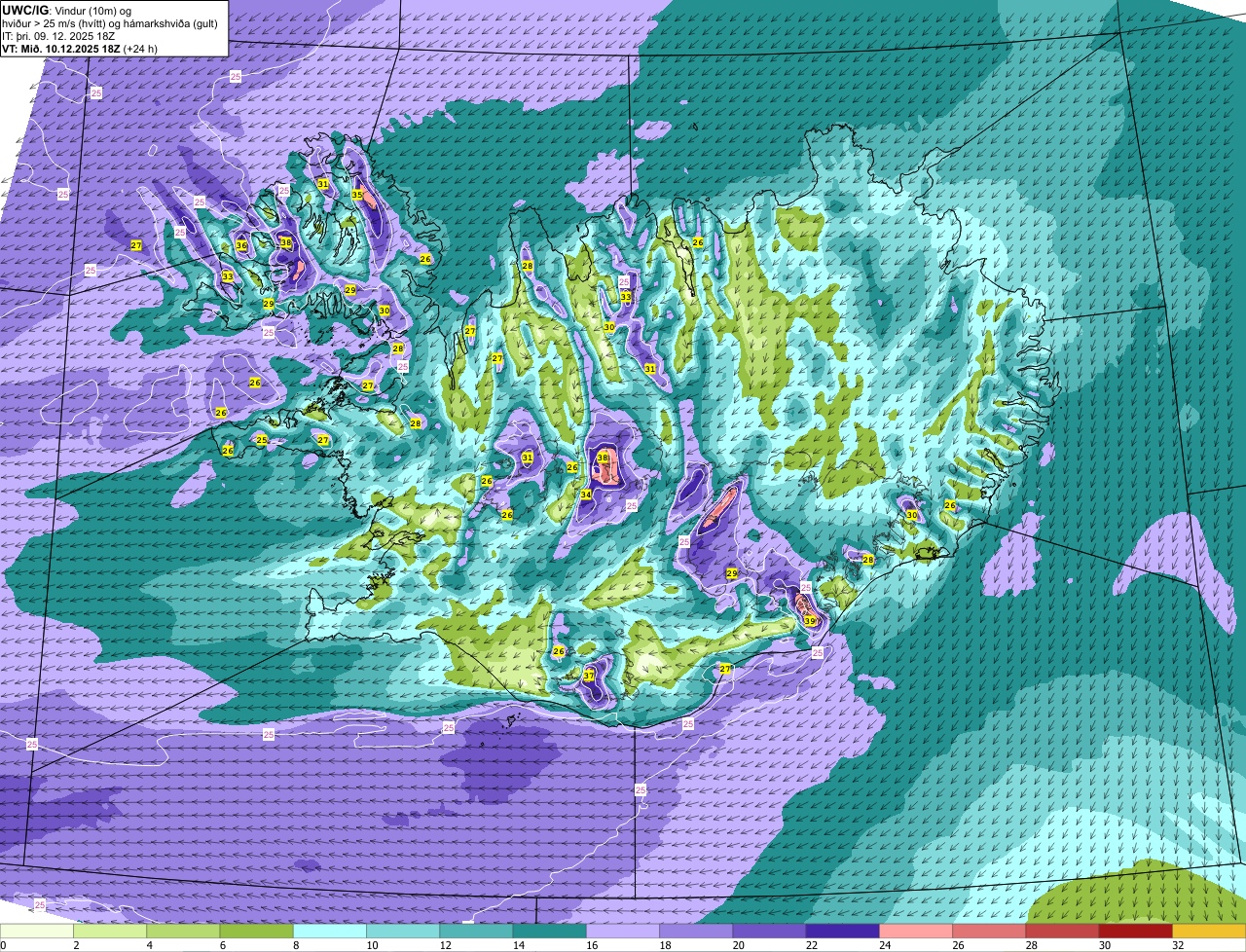This screenshot has width=1246, height=952.
Task: Pick the 8–10 m/s light cyan legend swatch
Action: pos(330,931)
